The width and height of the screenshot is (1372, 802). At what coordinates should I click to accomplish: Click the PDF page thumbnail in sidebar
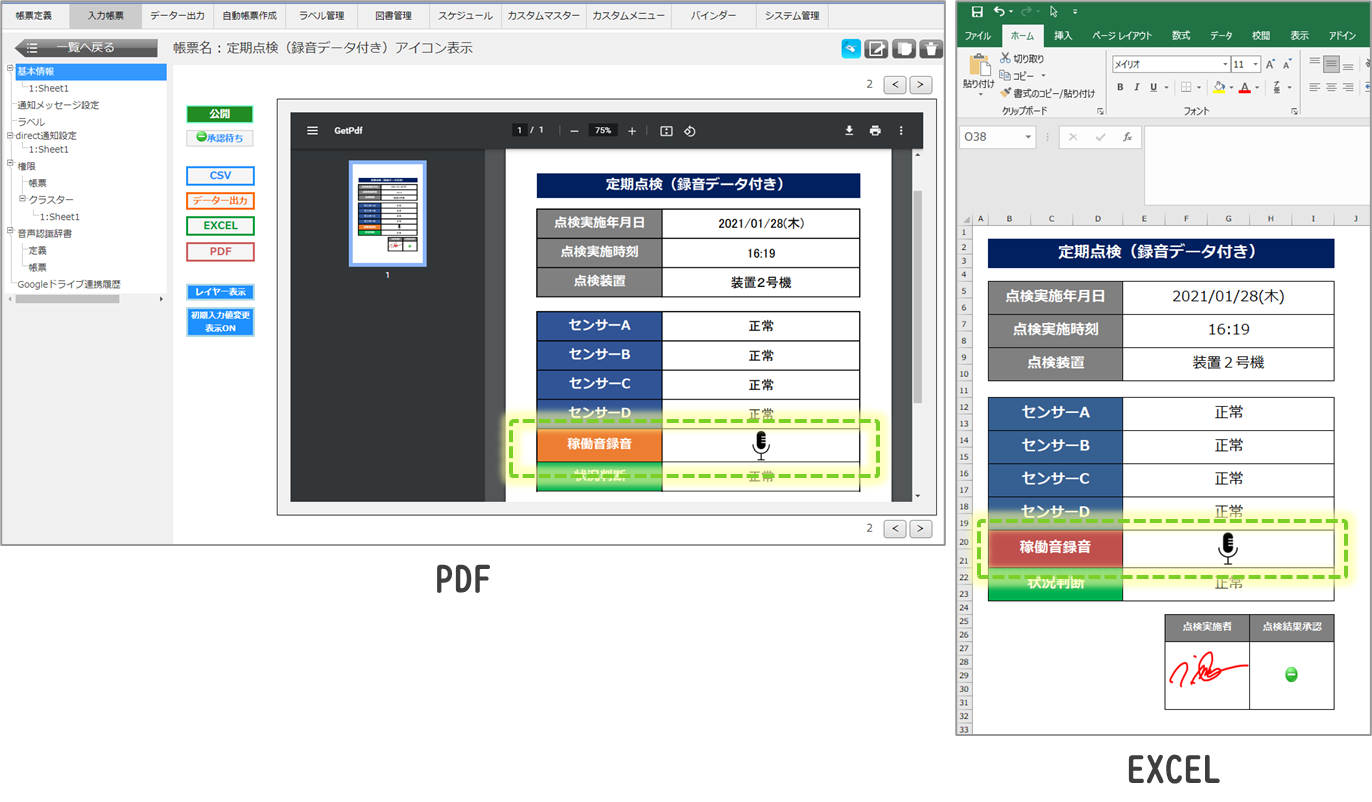pos(387,213)
